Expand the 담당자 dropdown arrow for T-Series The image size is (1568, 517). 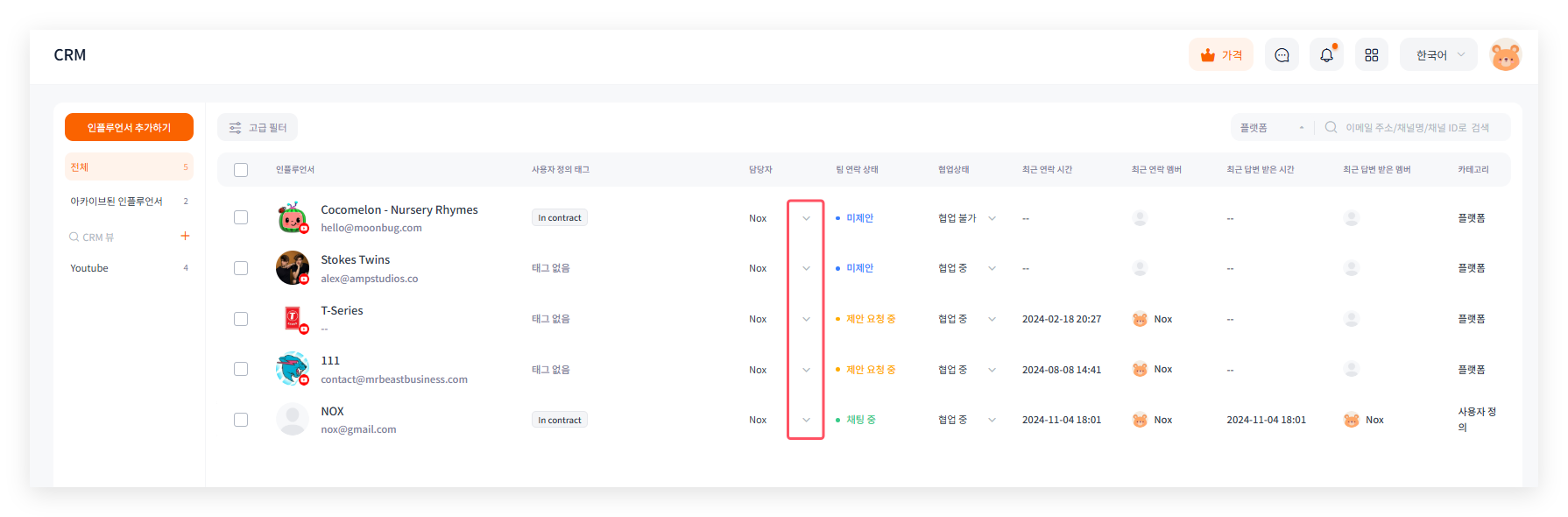coord(806,319)
